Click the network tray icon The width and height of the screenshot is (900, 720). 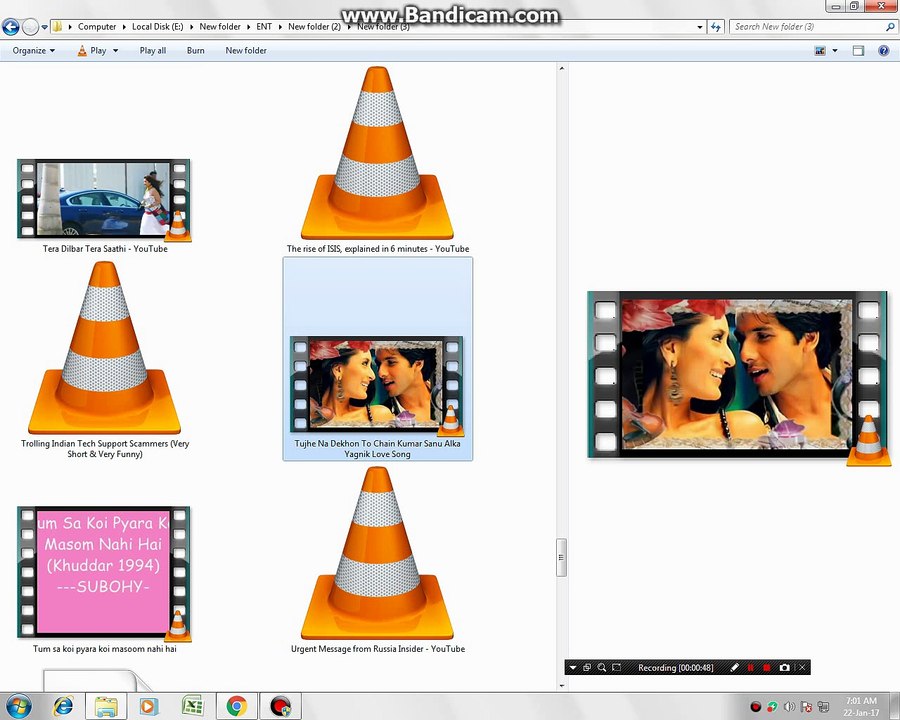[823, 707]
